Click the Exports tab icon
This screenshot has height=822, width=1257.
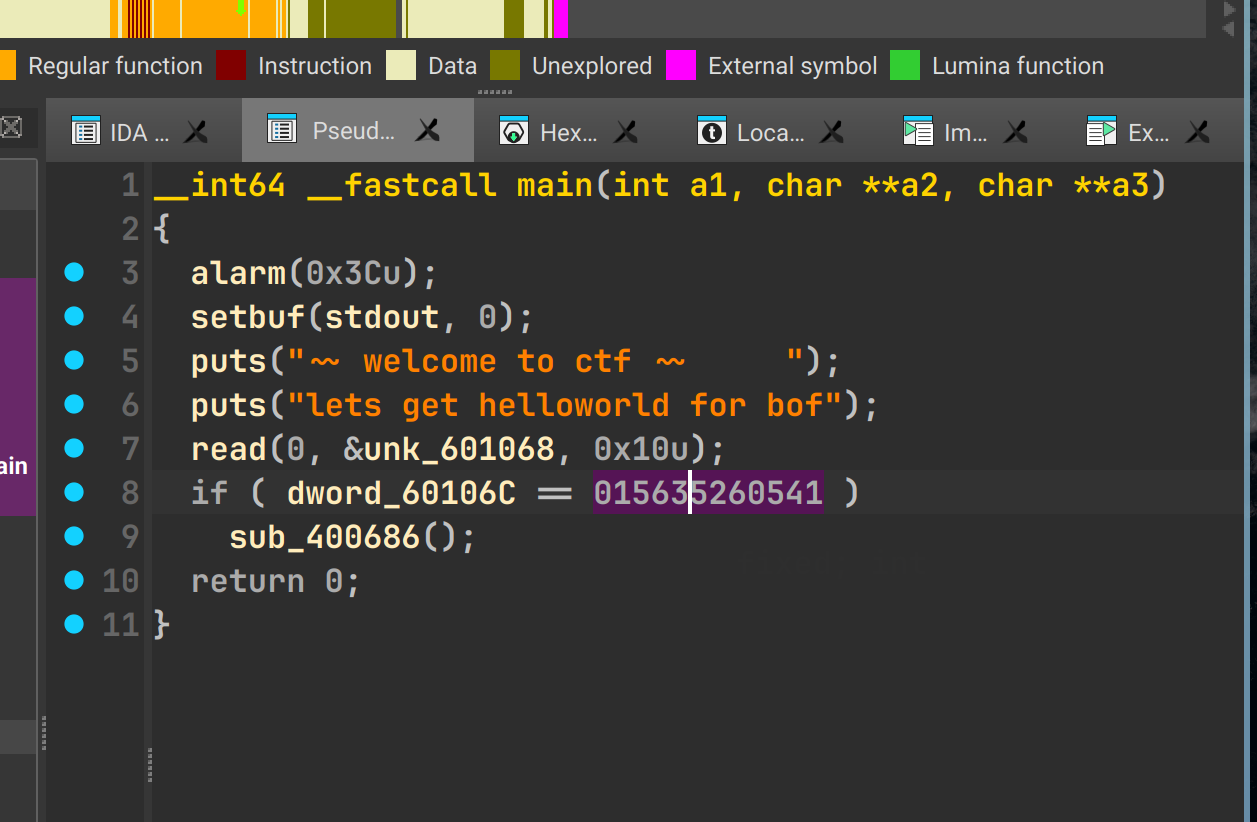click(1101, 131)
